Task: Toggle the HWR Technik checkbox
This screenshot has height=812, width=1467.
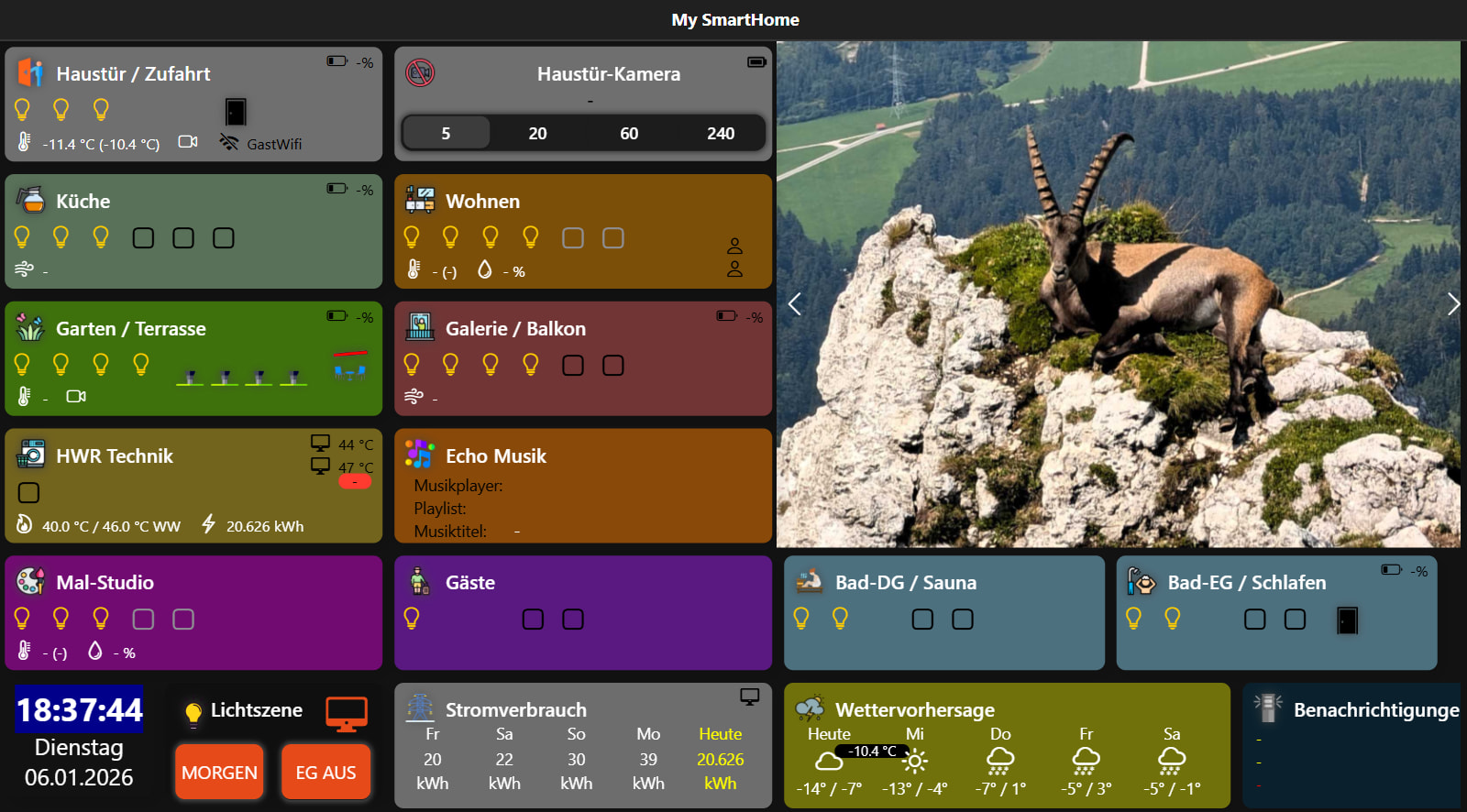Action: coord(29,493)
